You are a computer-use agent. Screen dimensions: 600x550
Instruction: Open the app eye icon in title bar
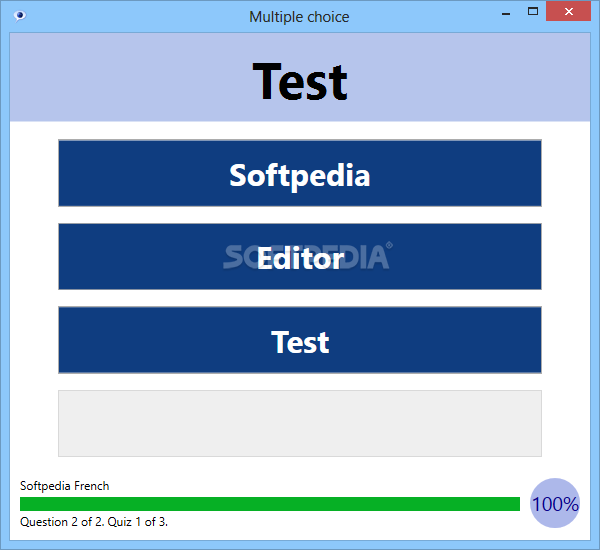[20, 16]
